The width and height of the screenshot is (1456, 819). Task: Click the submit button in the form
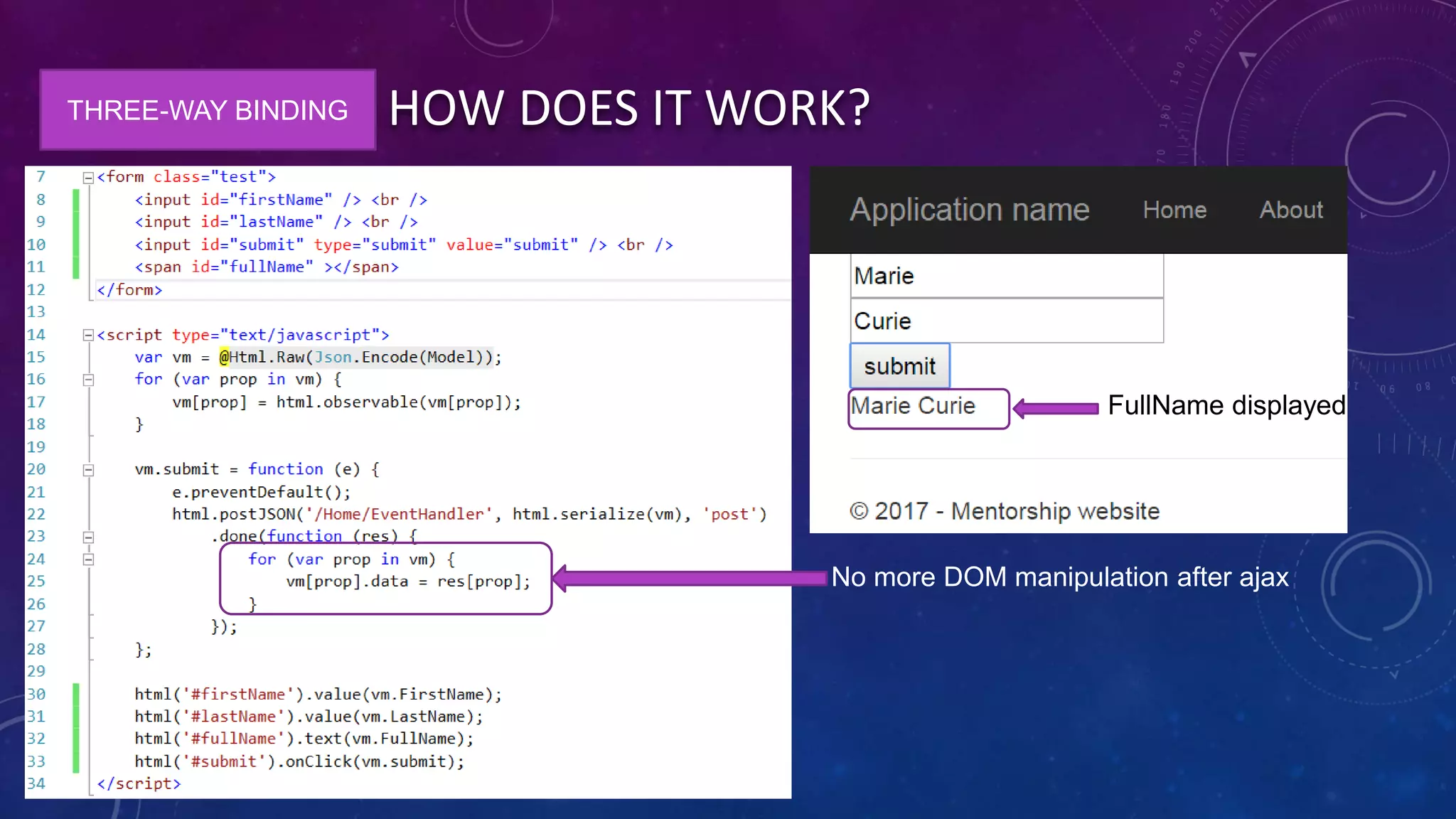click(900, 366)
